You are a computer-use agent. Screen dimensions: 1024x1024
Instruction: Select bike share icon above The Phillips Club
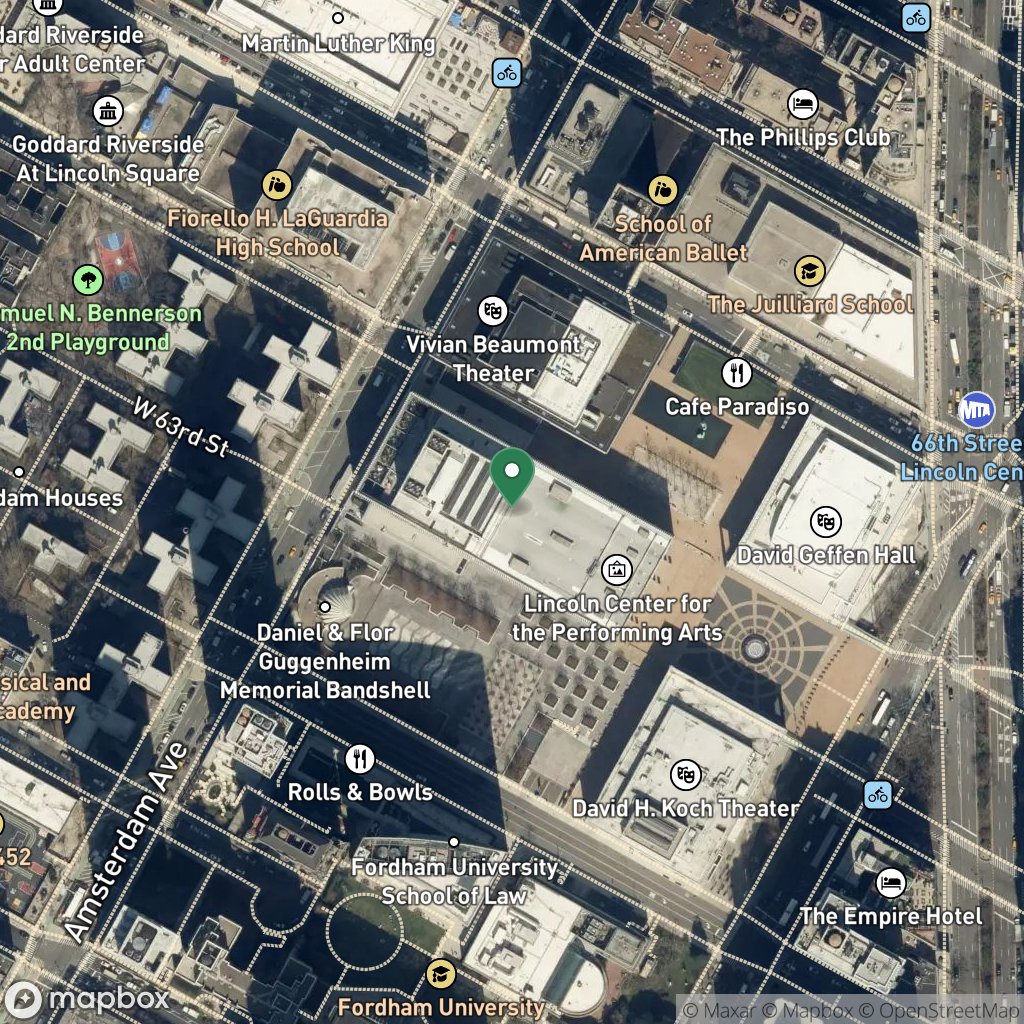click(x=916, y=18)
